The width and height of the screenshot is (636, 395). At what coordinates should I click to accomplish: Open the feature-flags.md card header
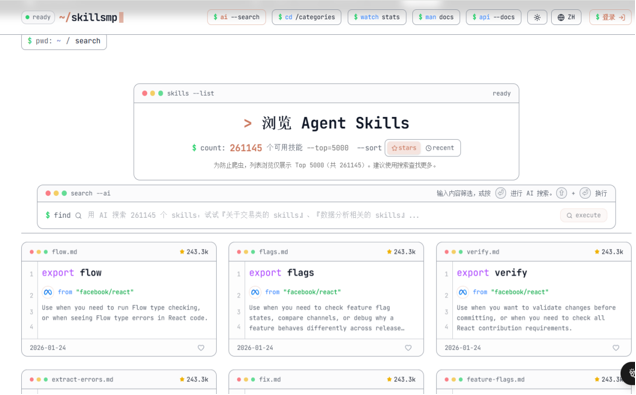(534, 380)
